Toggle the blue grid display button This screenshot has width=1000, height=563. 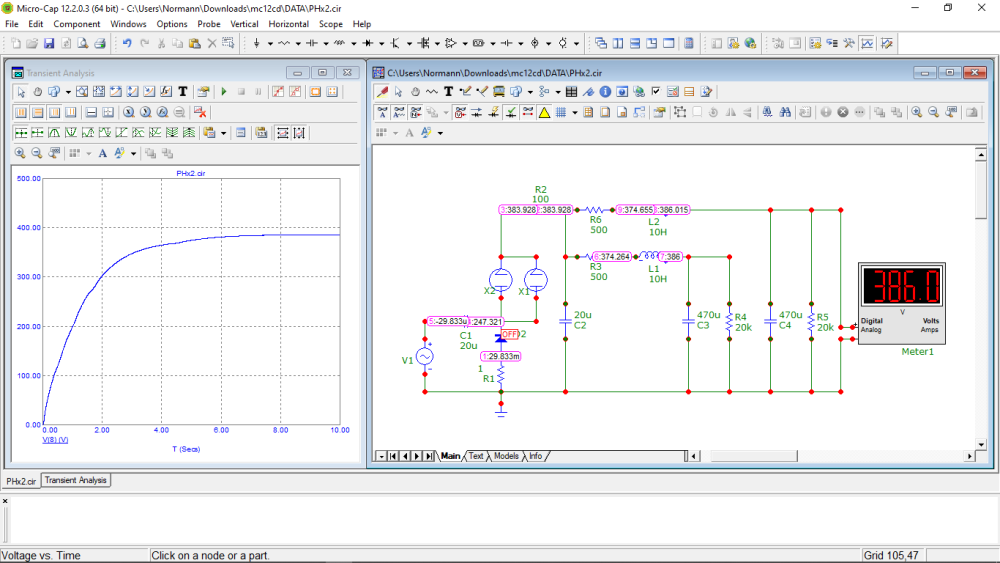(x=561, y=112)
